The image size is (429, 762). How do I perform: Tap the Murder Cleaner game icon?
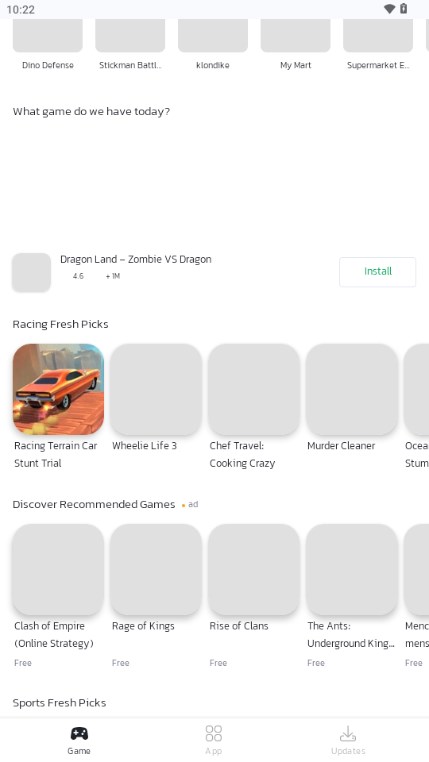[352, 389]
